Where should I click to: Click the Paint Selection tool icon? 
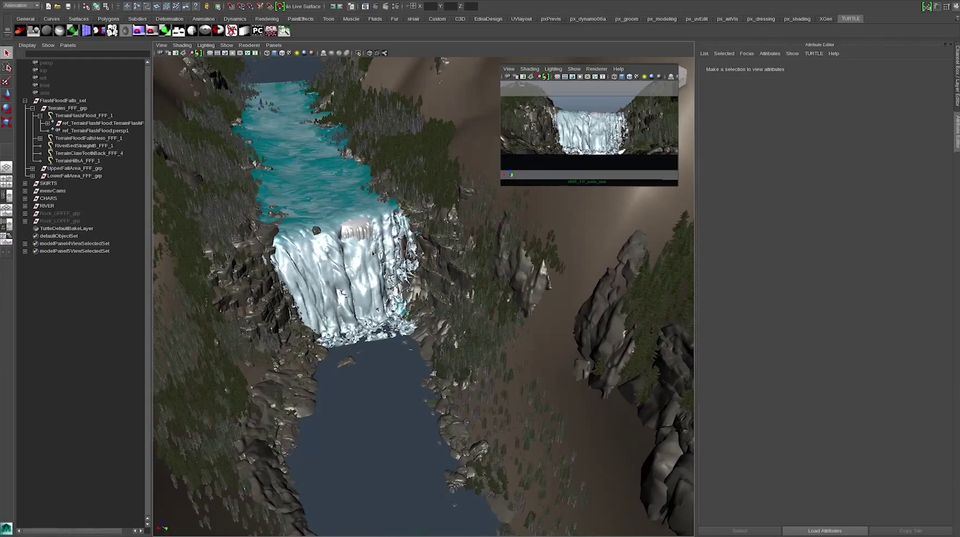coord(7,82)
